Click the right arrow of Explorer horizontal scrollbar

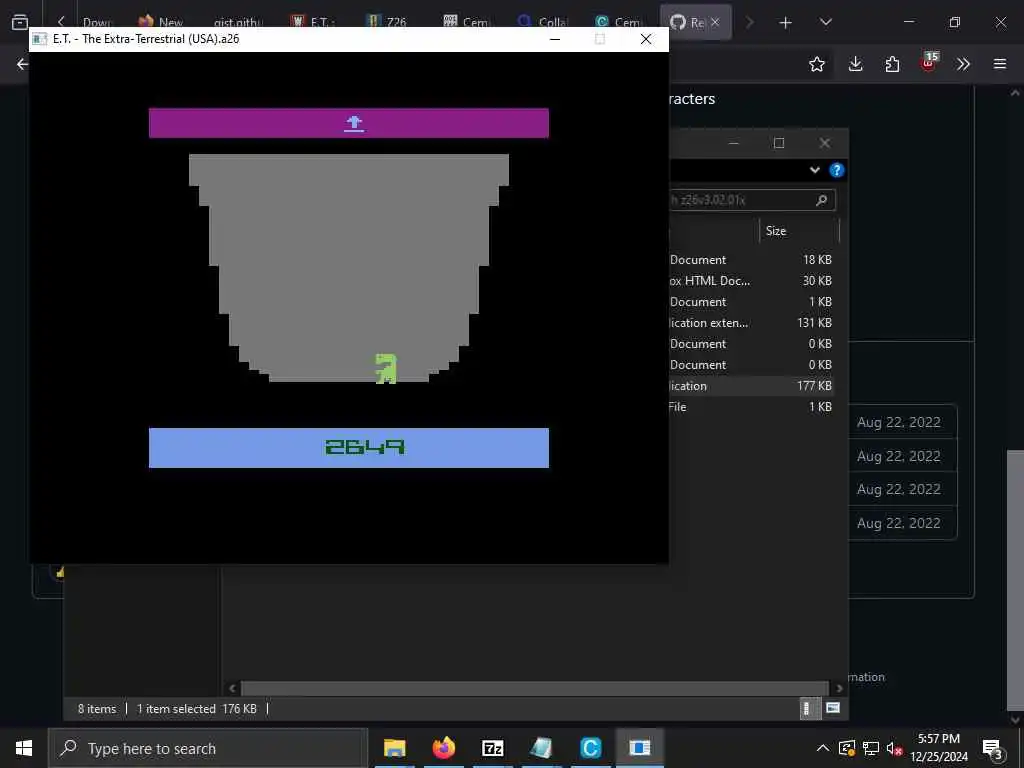[x=840, y=688]
